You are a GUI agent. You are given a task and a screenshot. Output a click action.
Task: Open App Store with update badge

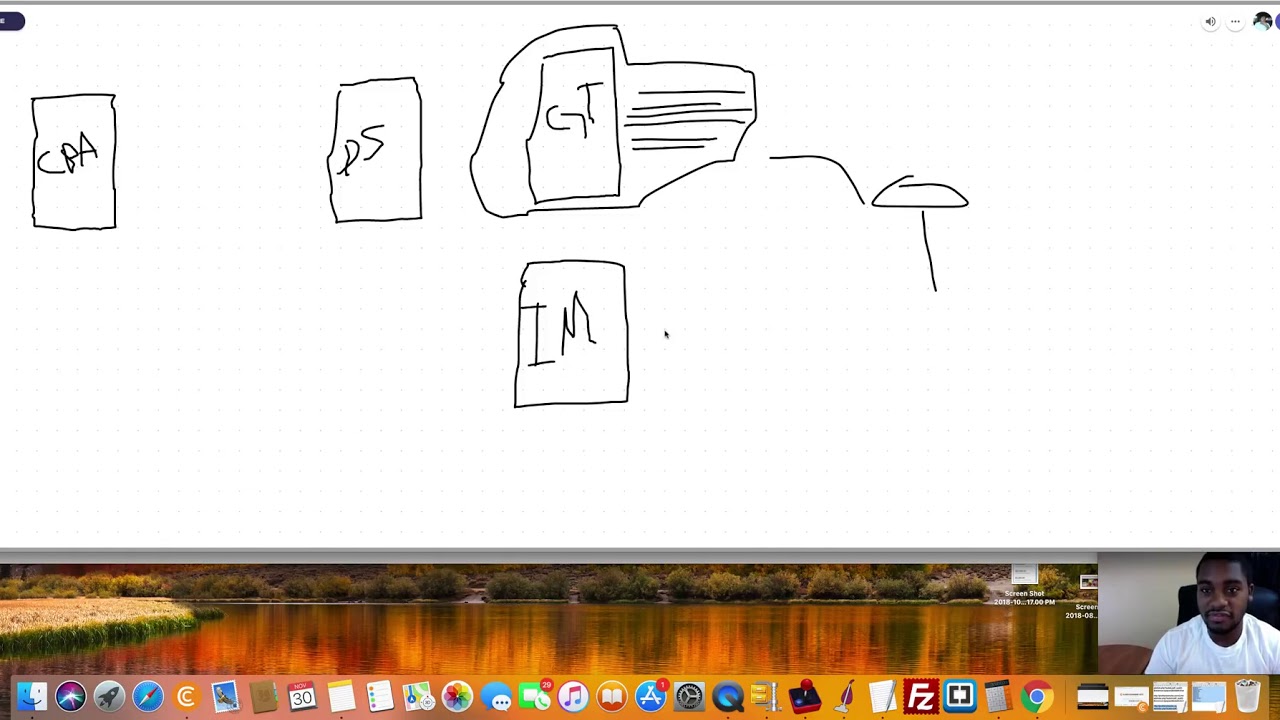(x=650, y=696)
